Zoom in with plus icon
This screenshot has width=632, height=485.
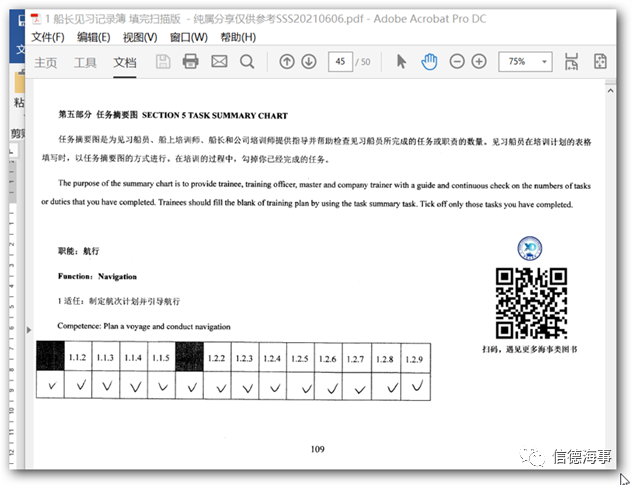(479, 62)
